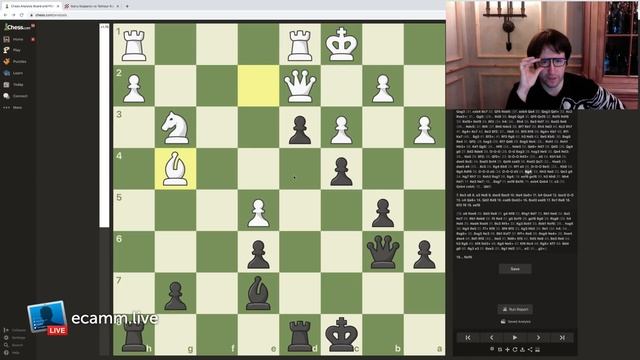The image size is (640, 360).
Task: Step forward one move
Action: pos(538,338)
